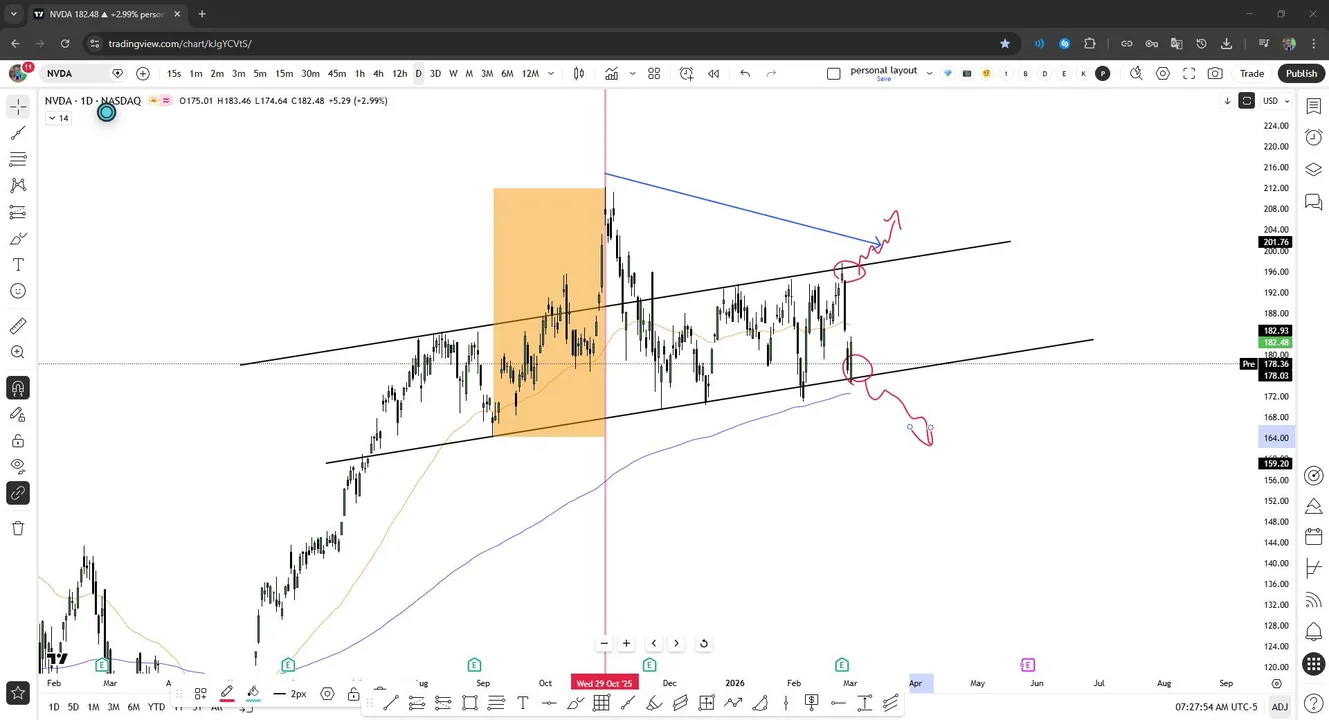Switch to the 15m timeframe
Screen dimensions: 1329x720
coord(284,73)
